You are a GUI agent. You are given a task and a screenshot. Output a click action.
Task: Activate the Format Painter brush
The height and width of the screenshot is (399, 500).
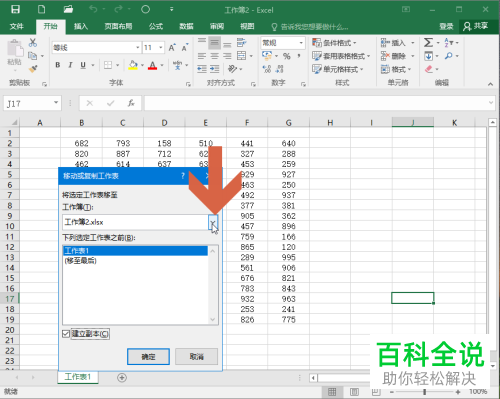coord(33,69)
